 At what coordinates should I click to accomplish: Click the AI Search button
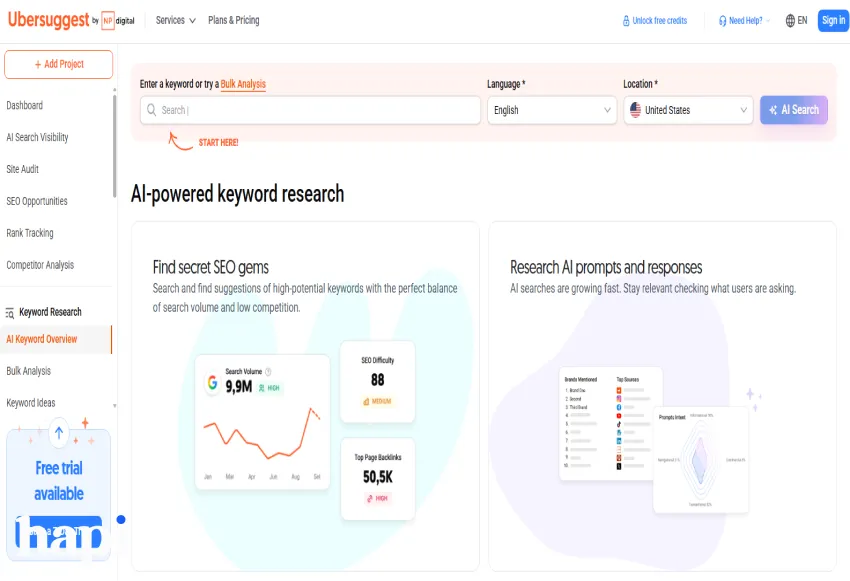tap(794, 110)
